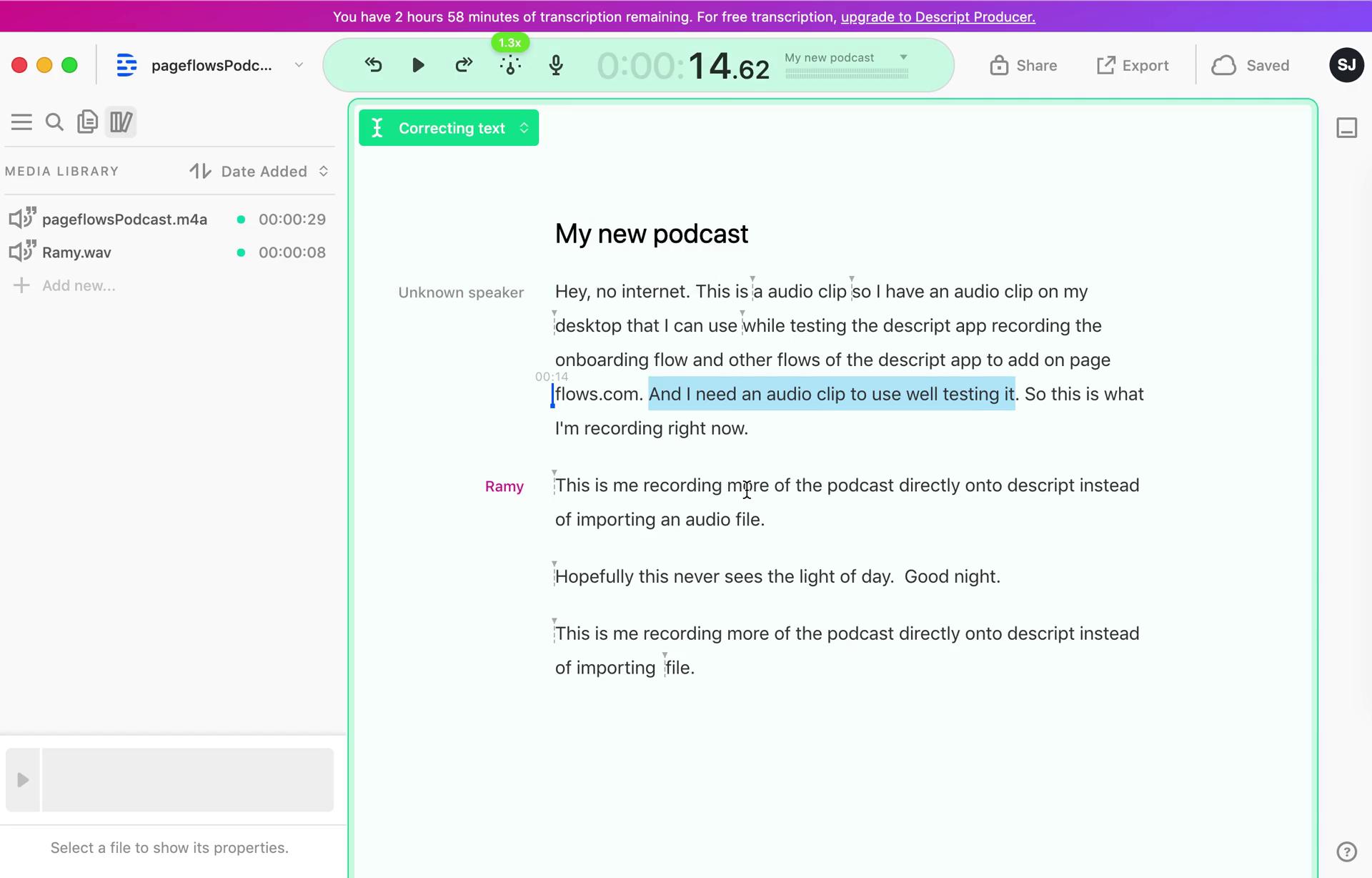The image size is (1372, 878).
Task: Click the 00:00:29 duration of pageflowsPodcast.m4a
Action: pyautogui.click(x=292, y=219)
